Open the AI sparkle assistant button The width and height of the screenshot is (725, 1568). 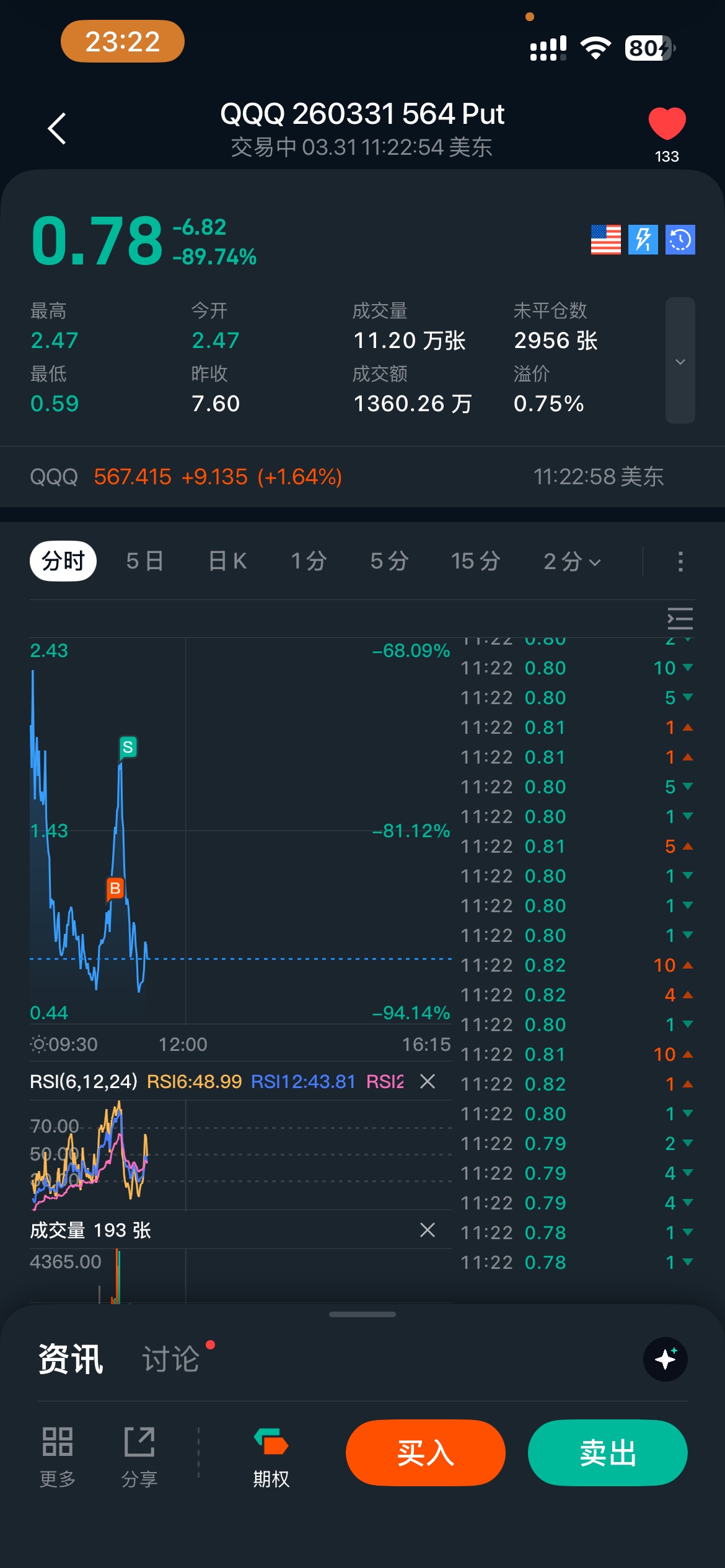(x=665, y=1359)
